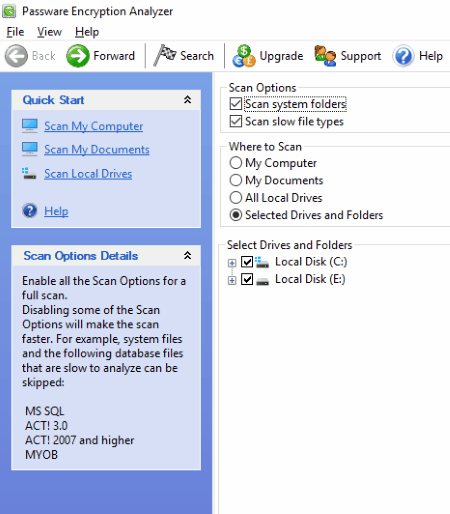The width and height of the screenshot is (450, 514).
Task: Click monitor icon beside Scan My Computer
Action: (30, 126)
